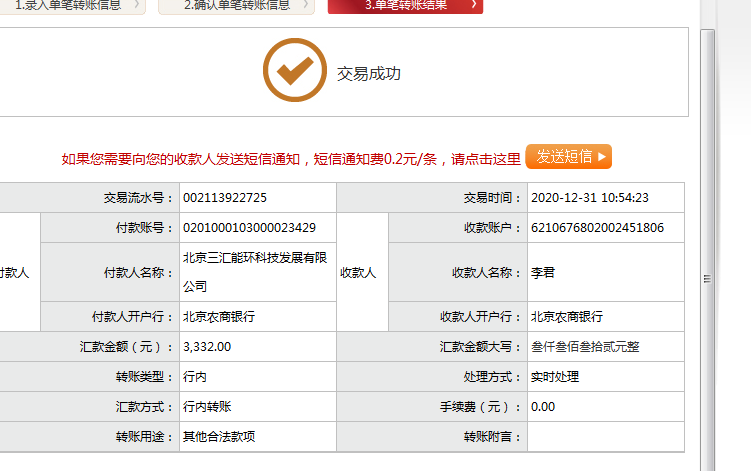Click transaction serial number 002113922725
The image size is (751, 471).
click(225, 198)
